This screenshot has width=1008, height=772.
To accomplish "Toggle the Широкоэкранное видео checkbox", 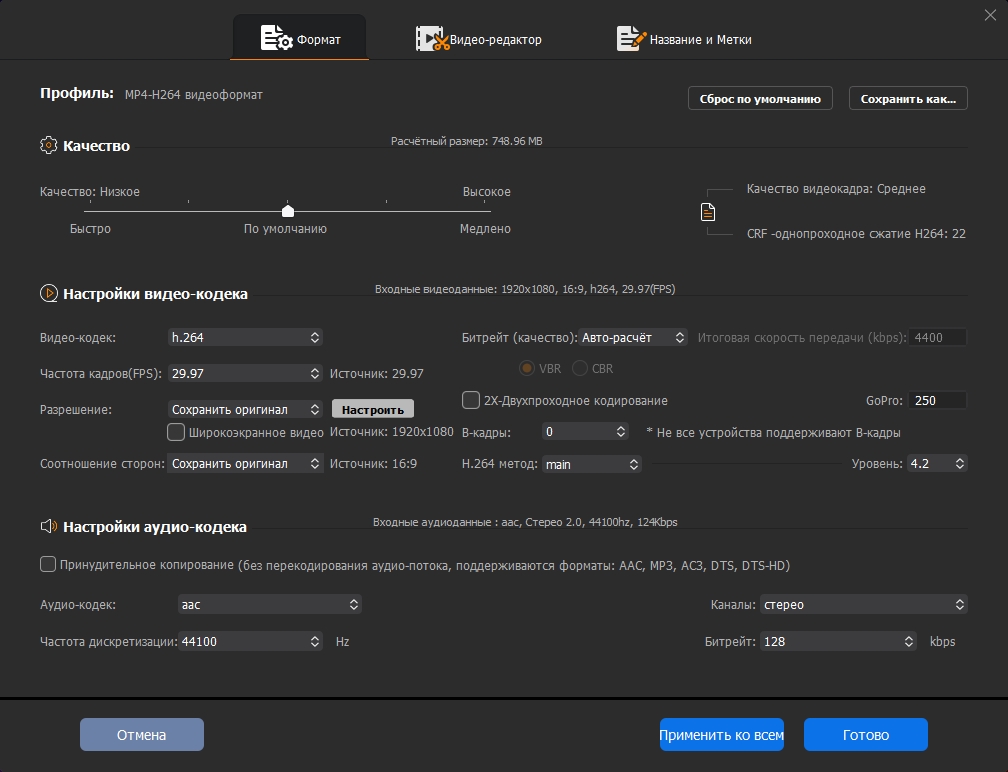I will (x=176, y=432).
